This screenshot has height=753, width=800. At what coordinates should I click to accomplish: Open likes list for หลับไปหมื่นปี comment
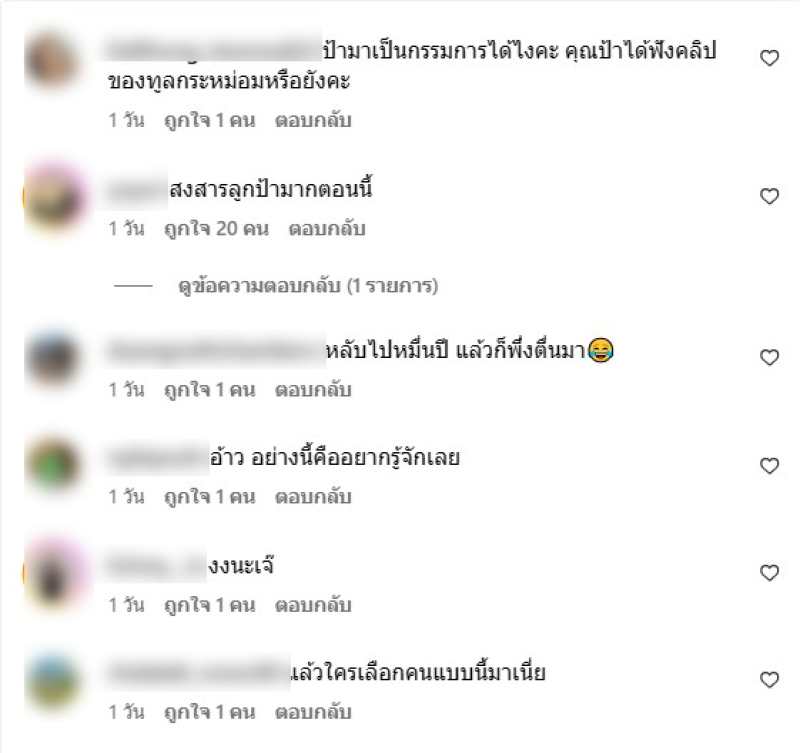[x=210, y=390]
